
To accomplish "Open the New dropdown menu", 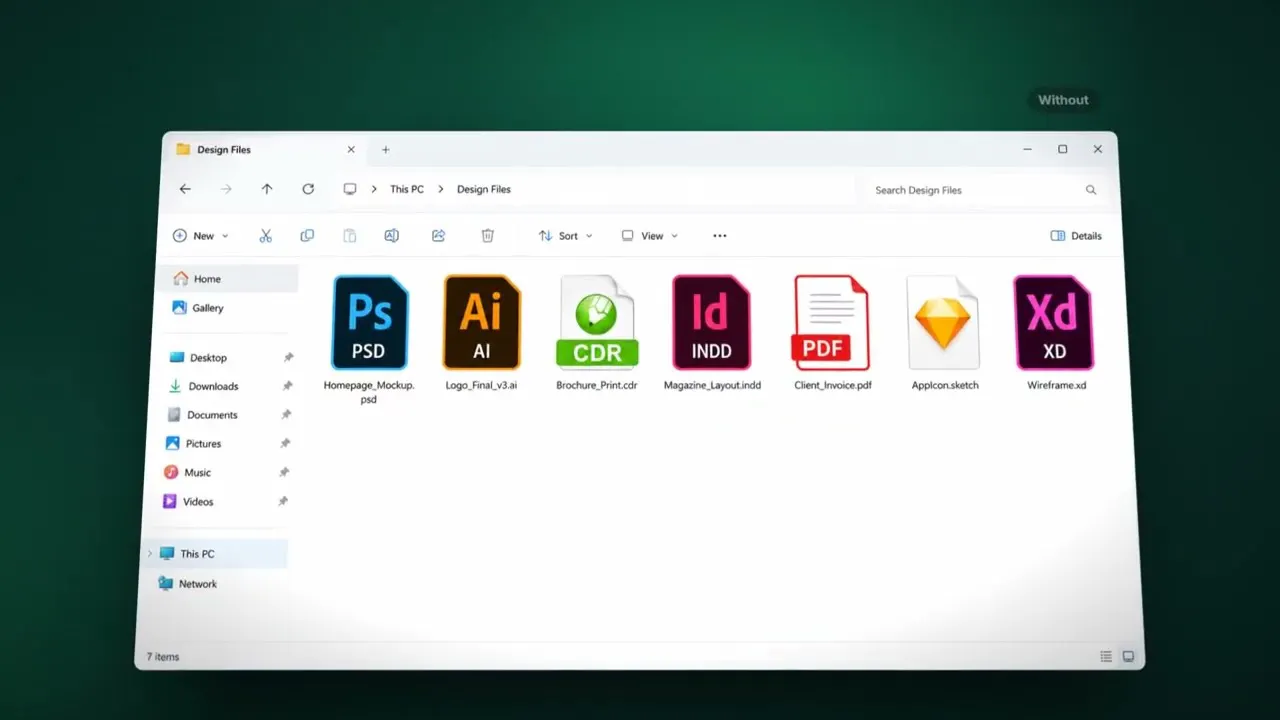I will tap(201, 236).
